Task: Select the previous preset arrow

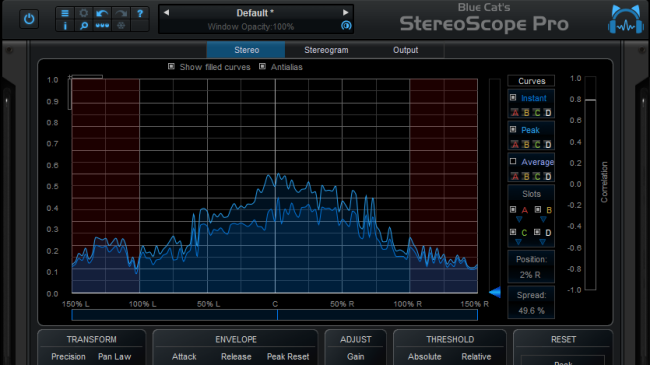Action: (x=167, y=12)
